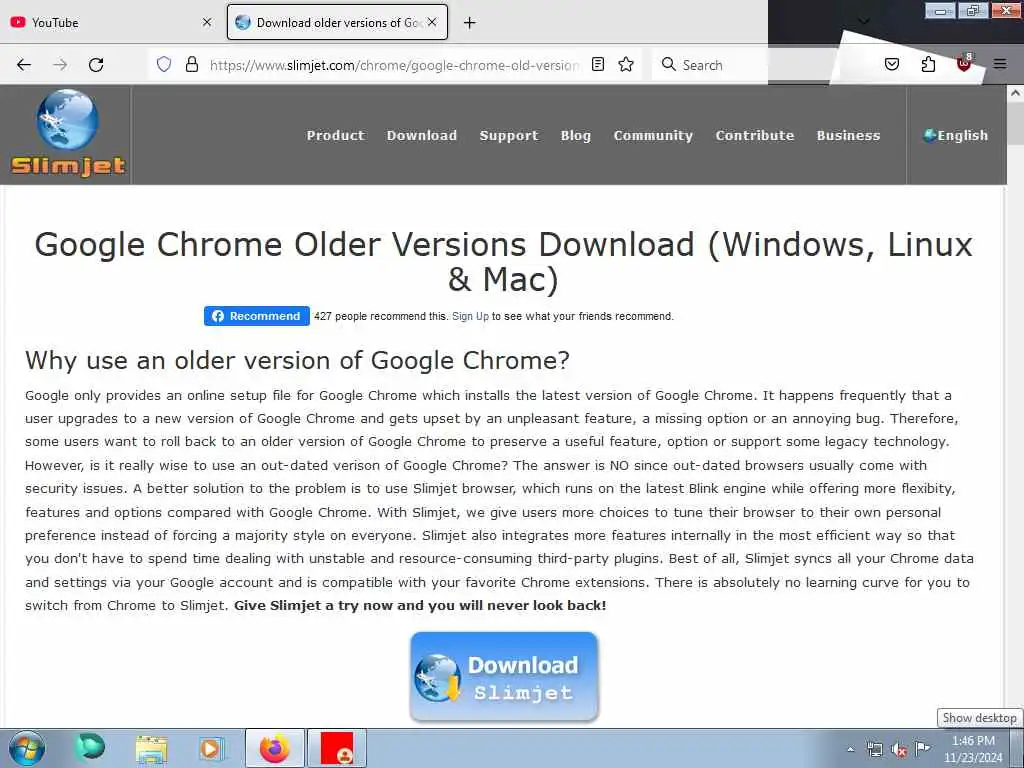Click the taskbar clock showing 1:46 PM

(x=972, y=749)
